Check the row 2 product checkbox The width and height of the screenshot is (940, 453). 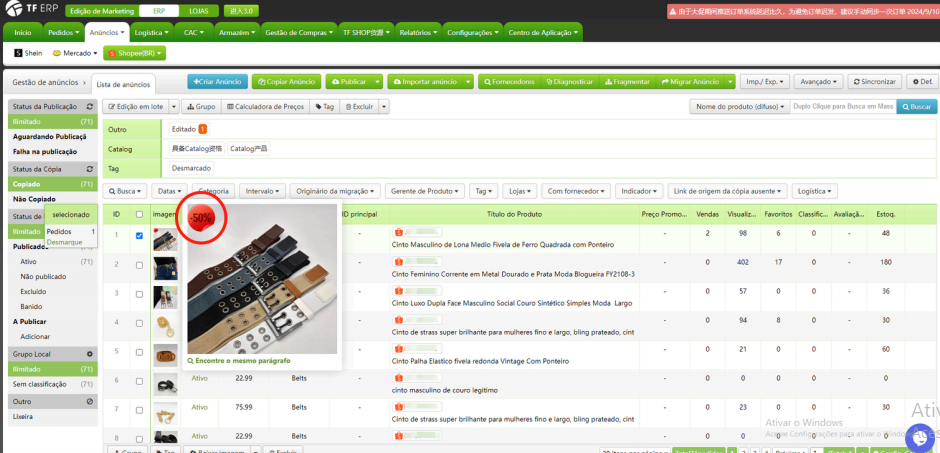pos(139,266)
